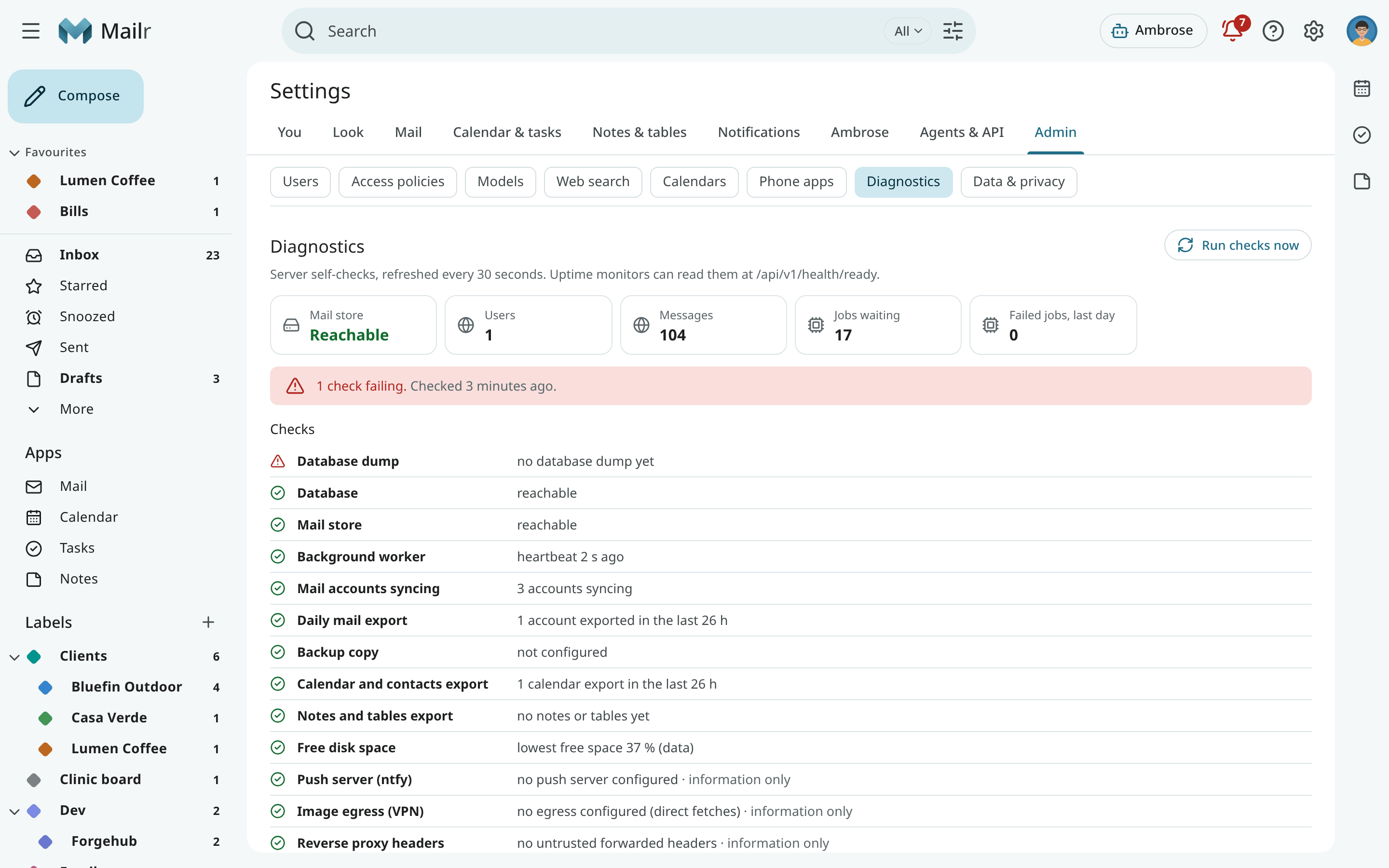Open the user profile avatar

(x=1362, y=31)
